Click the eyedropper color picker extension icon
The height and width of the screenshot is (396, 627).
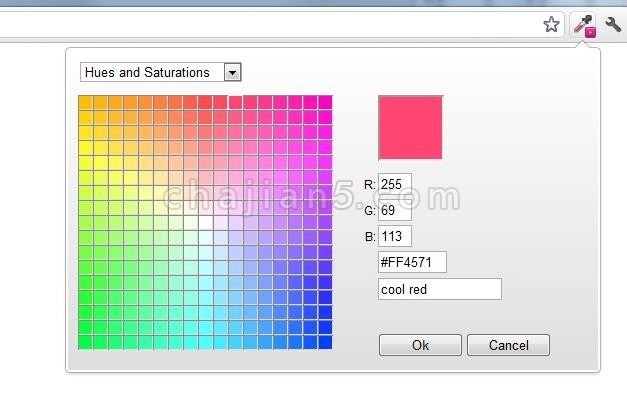(584, 25)
